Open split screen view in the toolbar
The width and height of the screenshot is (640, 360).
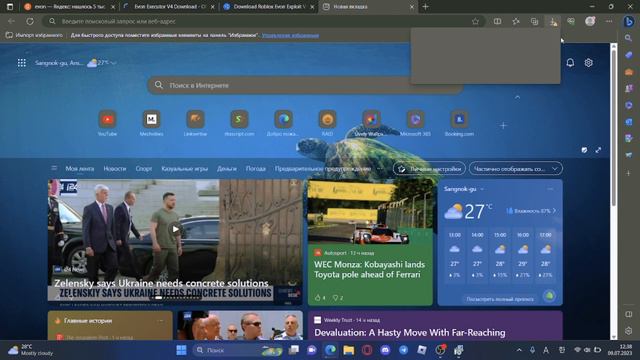497,21
